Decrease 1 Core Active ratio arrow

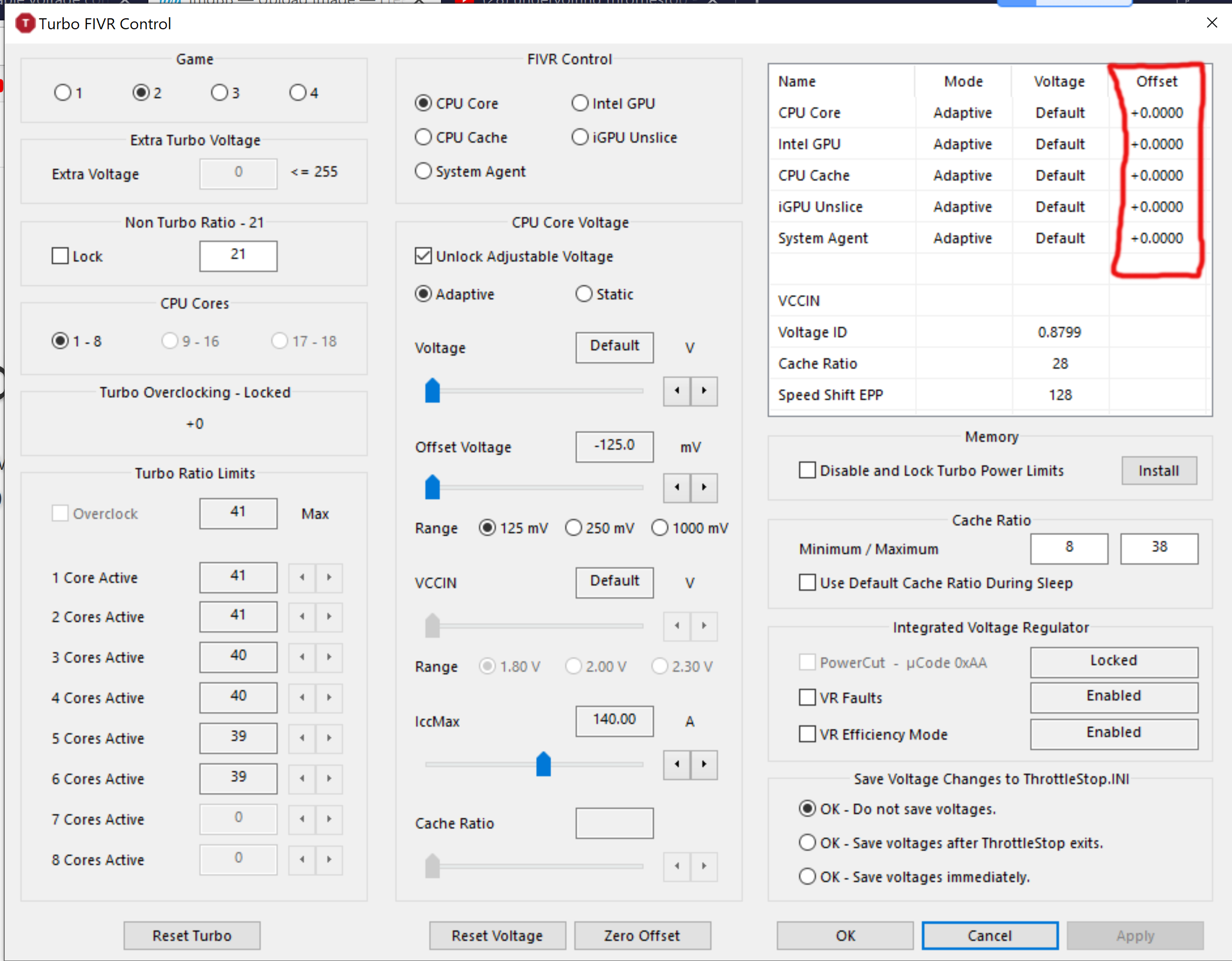click(x=303, y=577)
